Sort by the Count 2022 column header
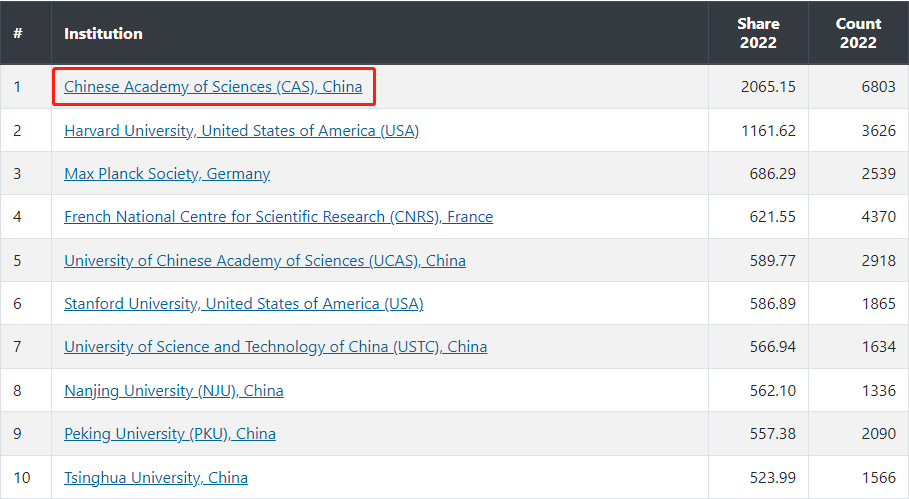Image resolution: width=909 pixels, height=499 pixels. pyautogui.click(x=858, y=33)
